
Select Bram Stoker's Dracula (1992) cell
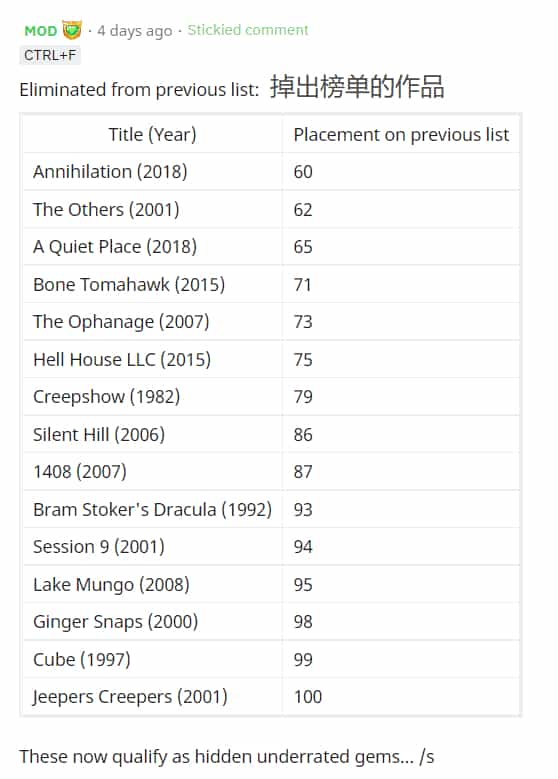153,510
